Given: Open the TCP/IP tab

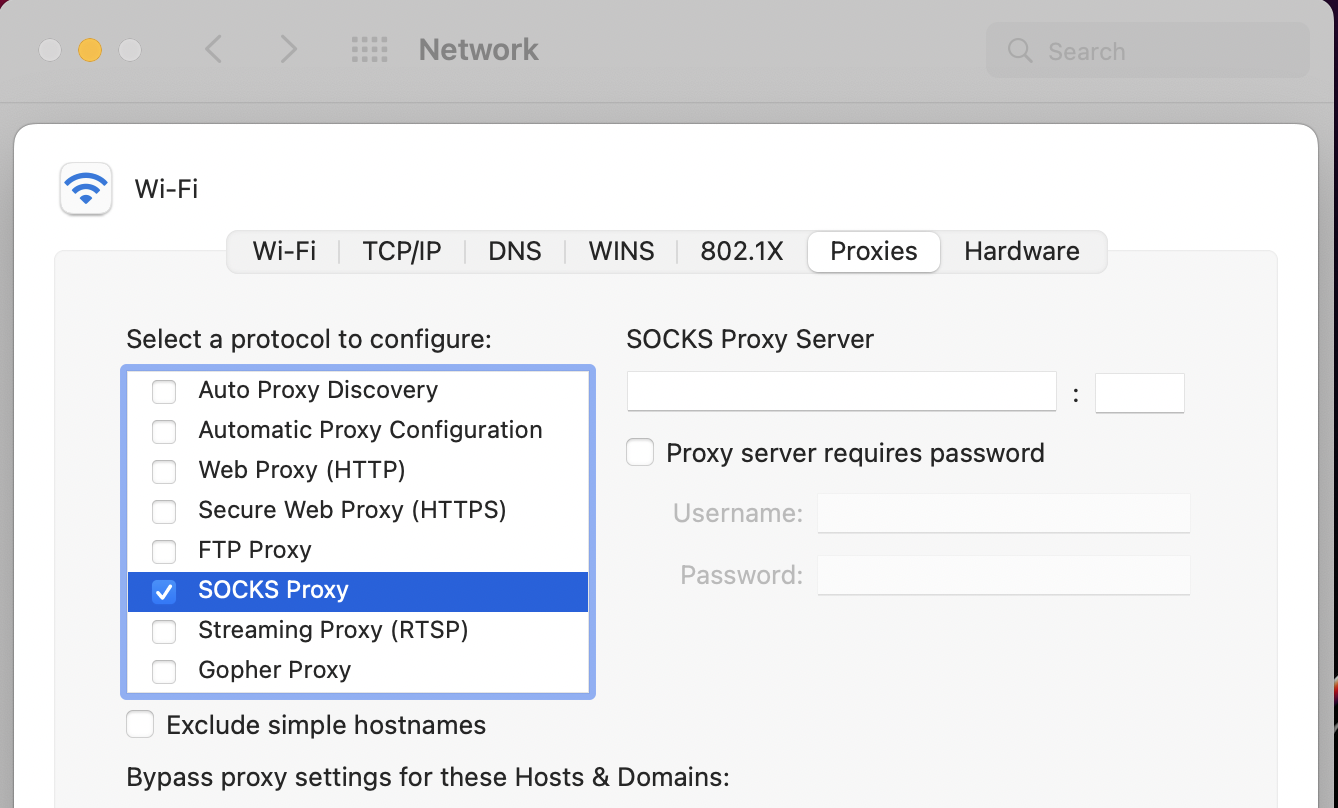Looking at the screenshot, I should (402, 251).
